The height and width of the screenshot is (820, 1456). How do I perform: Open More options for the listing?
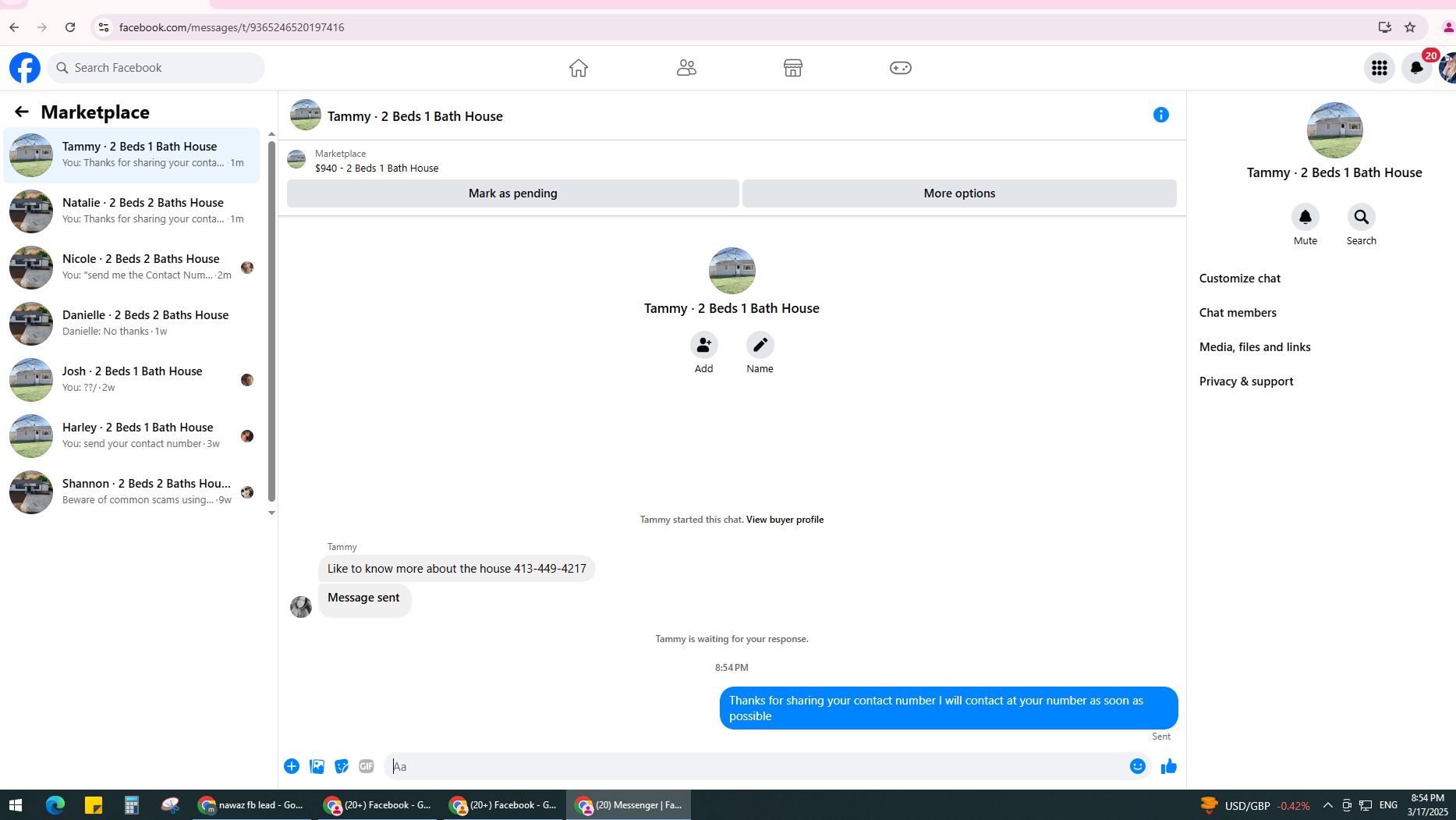(x=959, y=193)
